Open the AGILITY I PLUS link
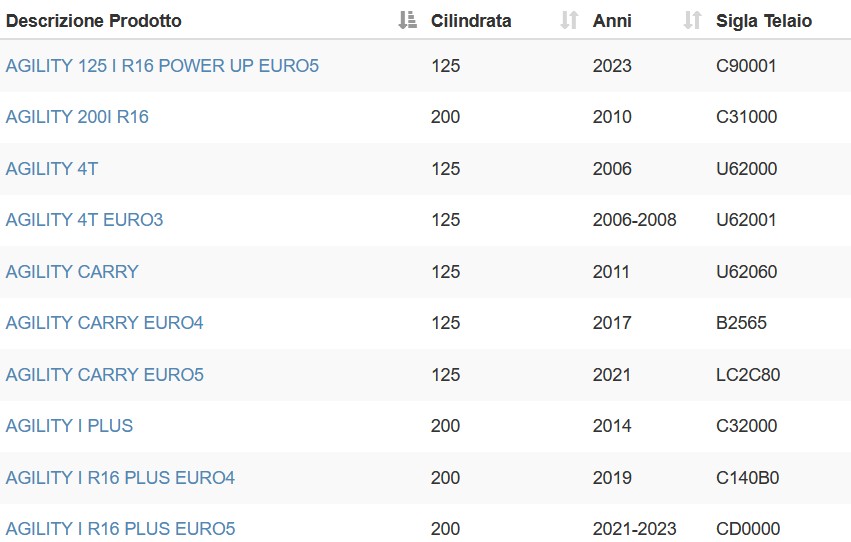Screen dimensions: 851x542 (69, 426)
